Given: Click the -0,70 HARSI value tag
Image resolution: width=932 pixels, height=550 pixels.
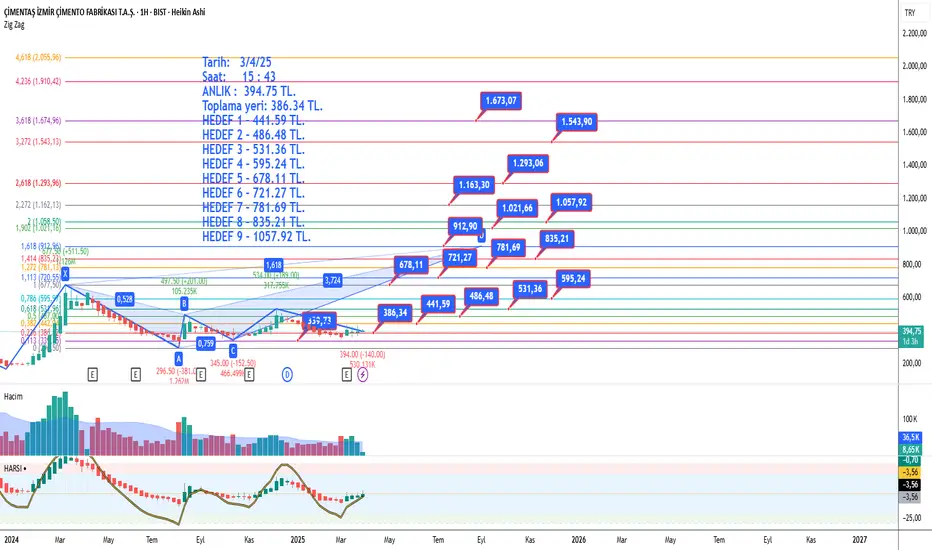Looking at the screenshot, I should click(x=911, y=460).
